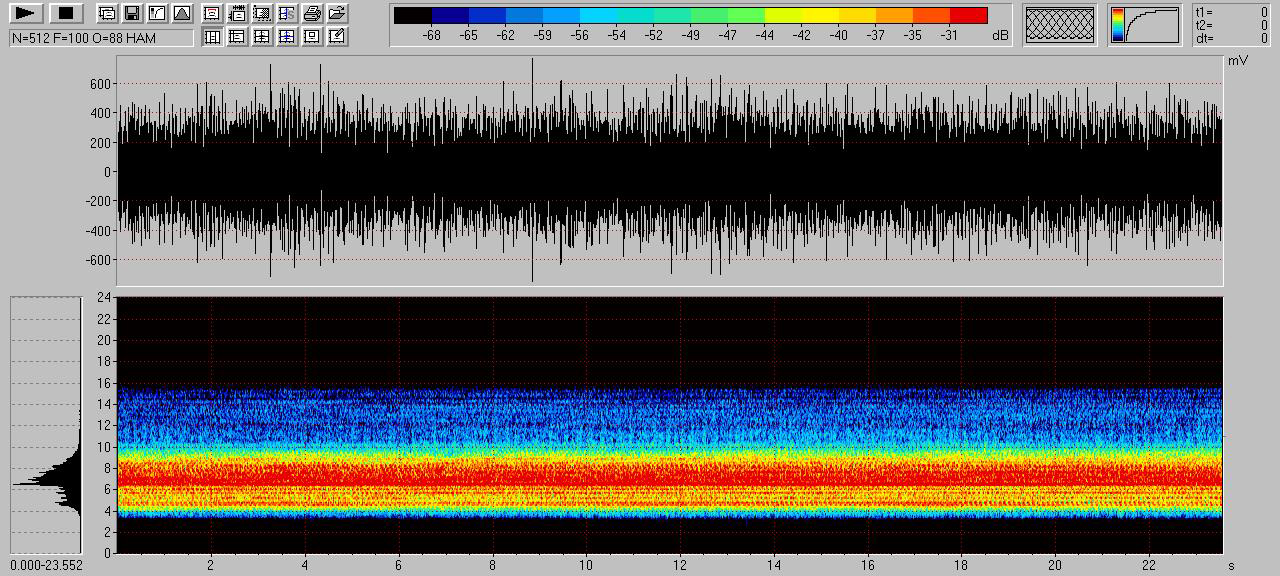Toggle the dotted selection frame icon
1280x576 pixels.
[x=262, y=14]
